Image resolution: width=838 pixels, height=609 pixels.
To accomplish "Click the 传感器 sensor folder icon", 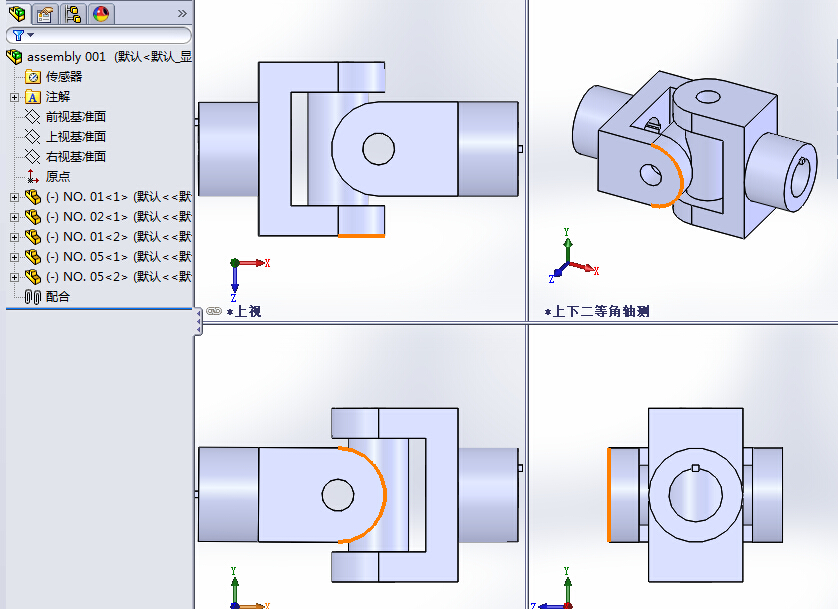I will coord(33,77).
